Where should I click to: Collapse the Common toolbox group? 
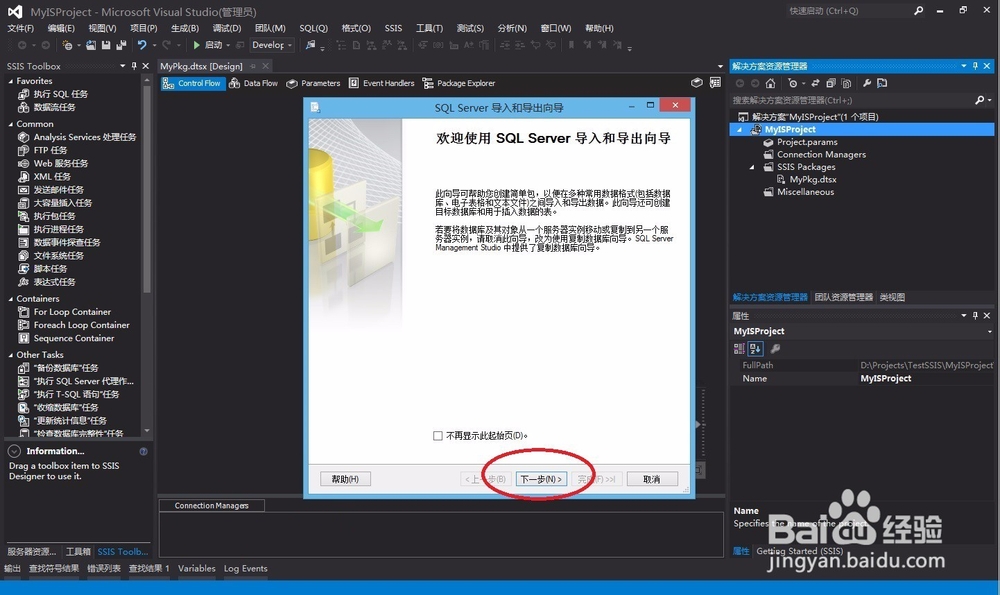click(11, 124)
